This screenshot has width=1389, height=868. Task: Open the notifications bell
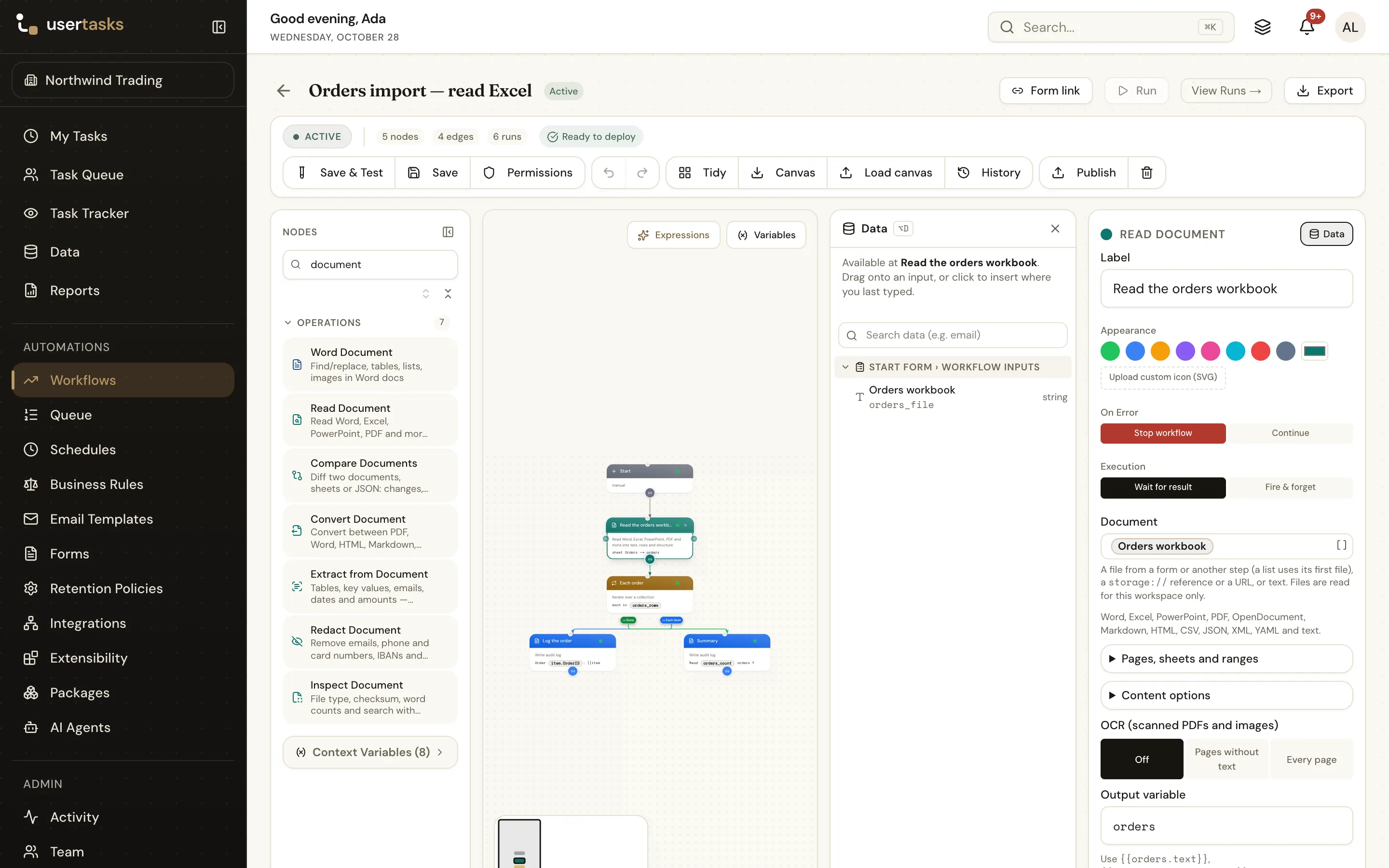point(1307,27)
